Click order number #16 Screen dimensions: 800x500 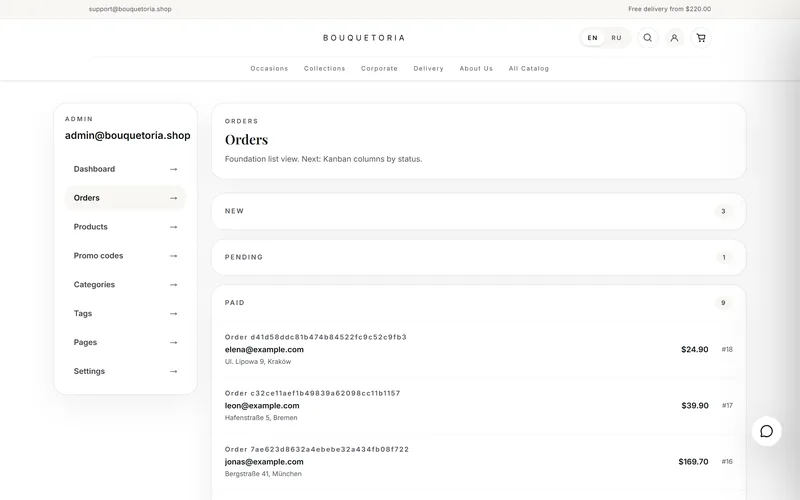[727, 462]
